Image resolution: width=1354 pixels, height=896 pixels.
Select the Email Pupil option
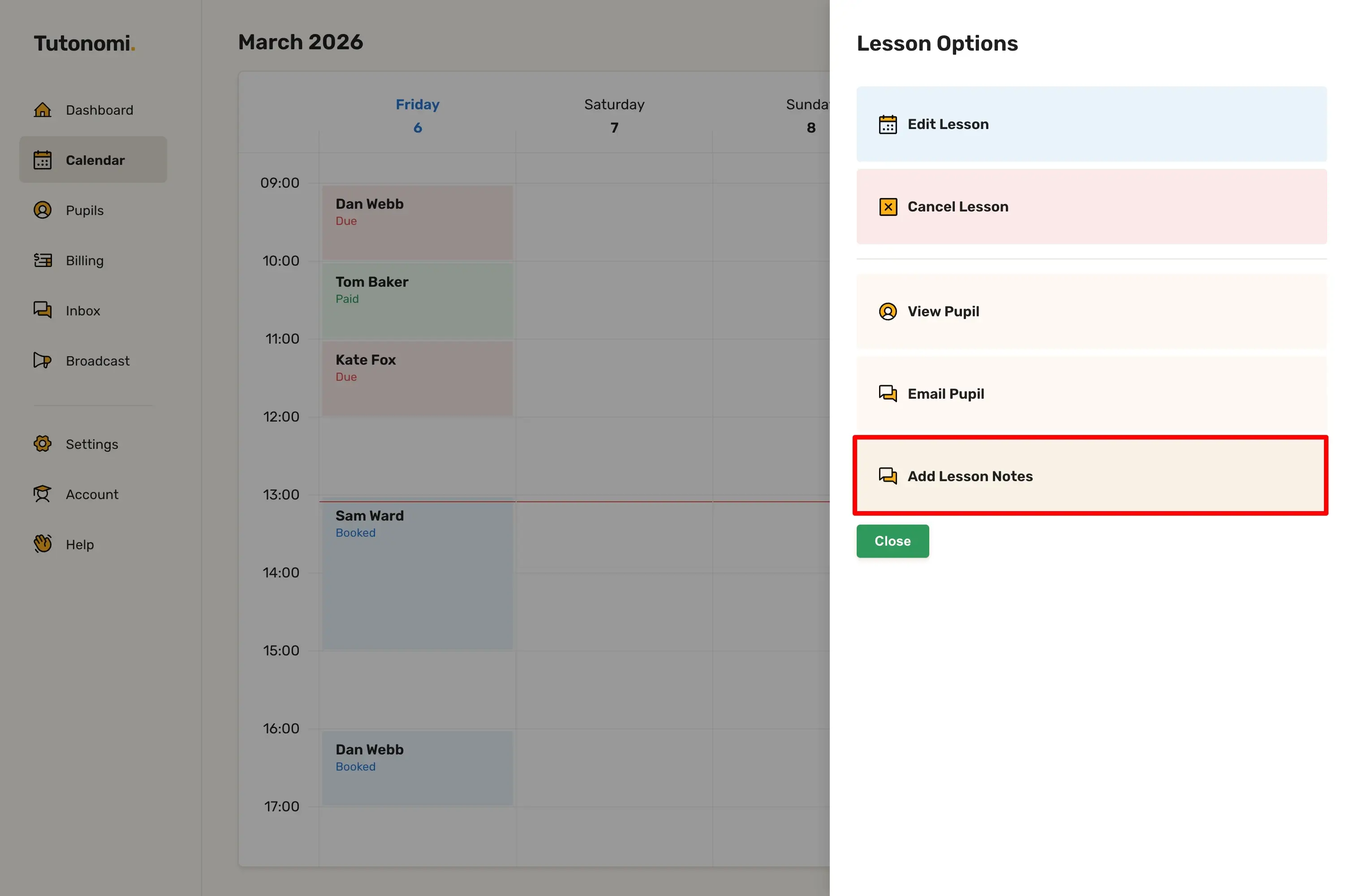click(x=1091, y=394)
